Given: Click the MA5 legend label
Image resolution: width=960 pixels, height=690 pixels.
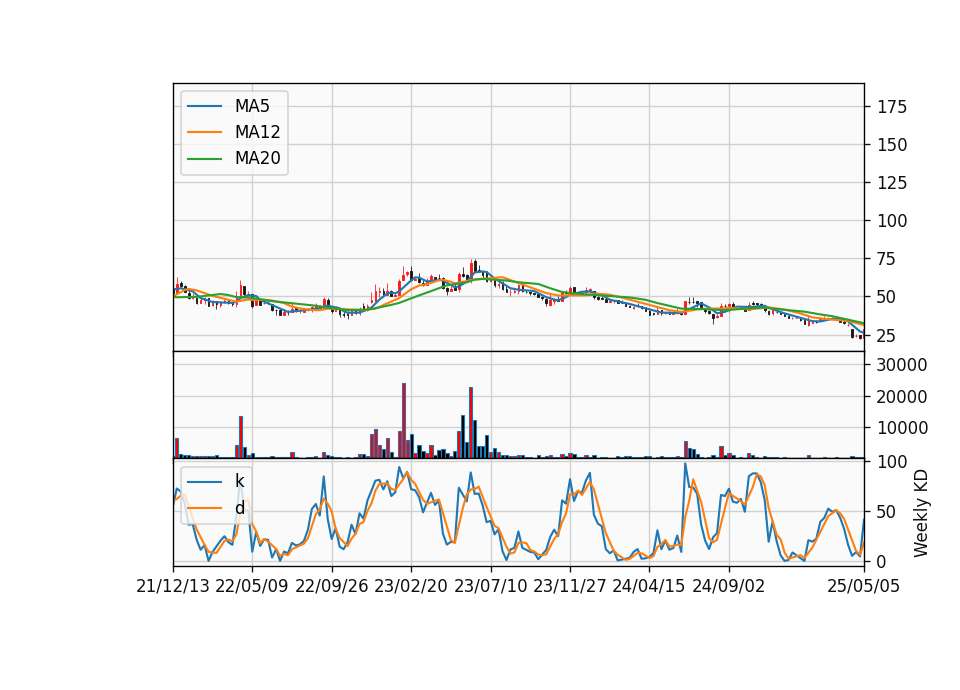Looking at the screenshot, I should (x=252, y=106).
